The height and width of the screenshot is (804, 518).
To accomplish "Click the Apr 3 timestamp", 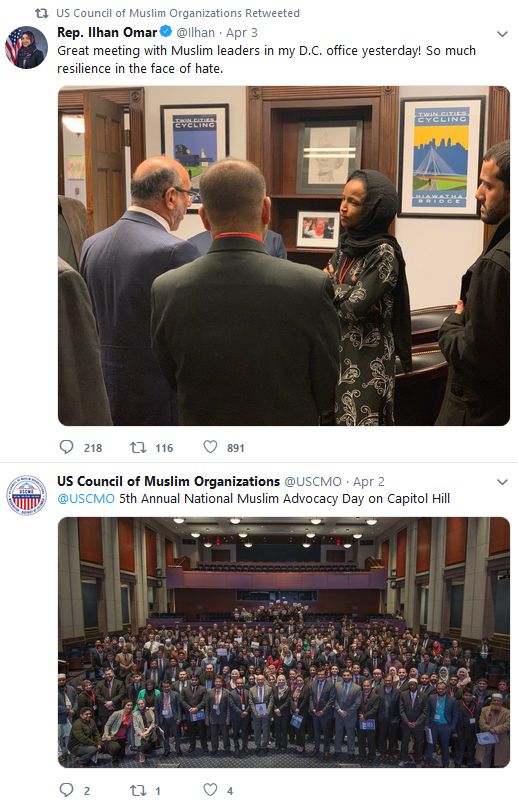I will (x=242, y=33).
